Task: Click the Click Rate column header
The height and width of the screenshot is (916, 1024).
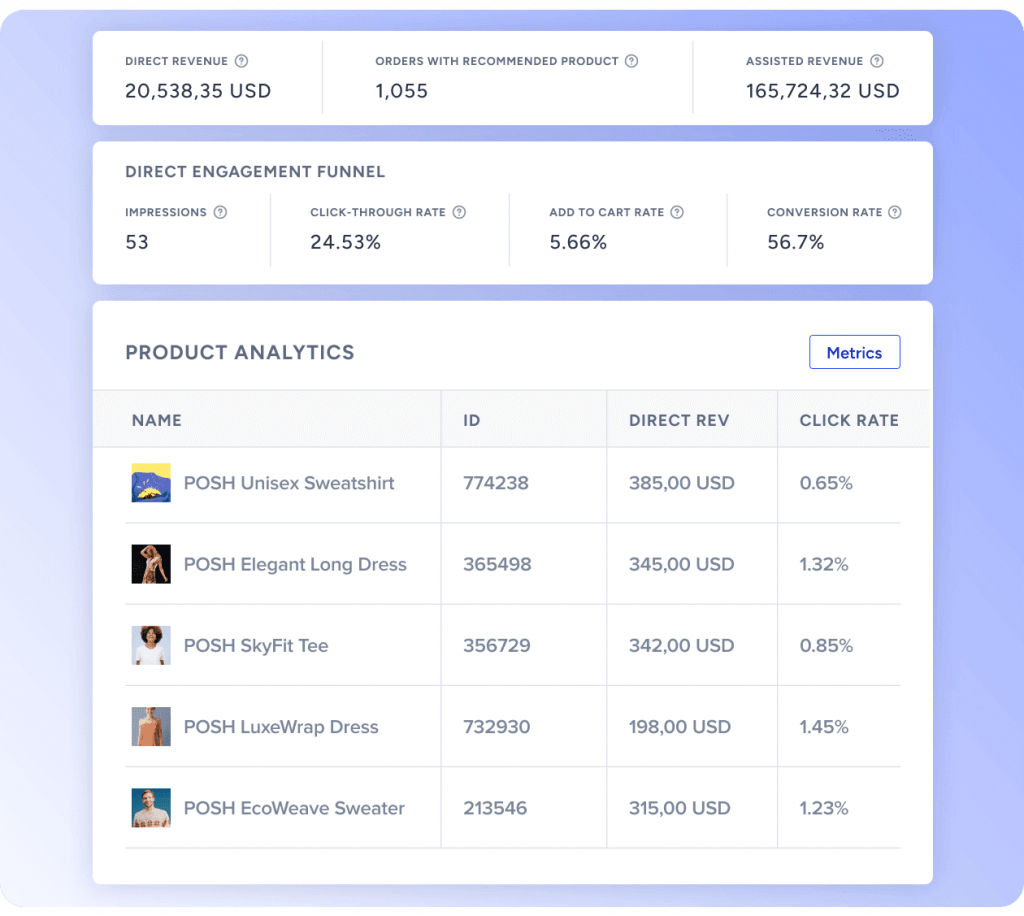Action: coord(848,419)
